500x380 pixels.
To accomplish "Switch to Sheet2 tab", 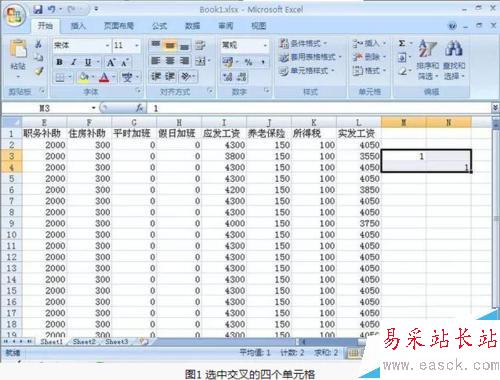I will pyautogui.click(x=84, y=342).
